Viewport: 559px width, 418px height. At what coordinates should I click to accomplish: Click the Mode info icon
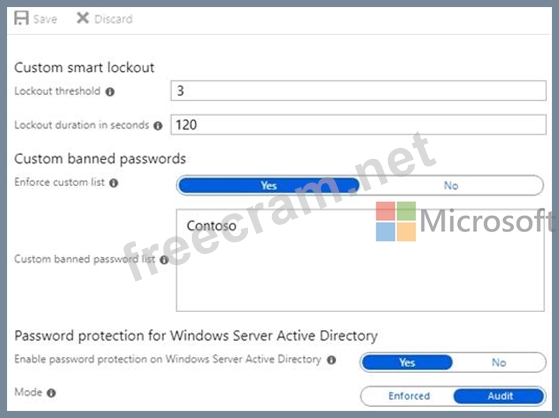click(x=51, y=393)
